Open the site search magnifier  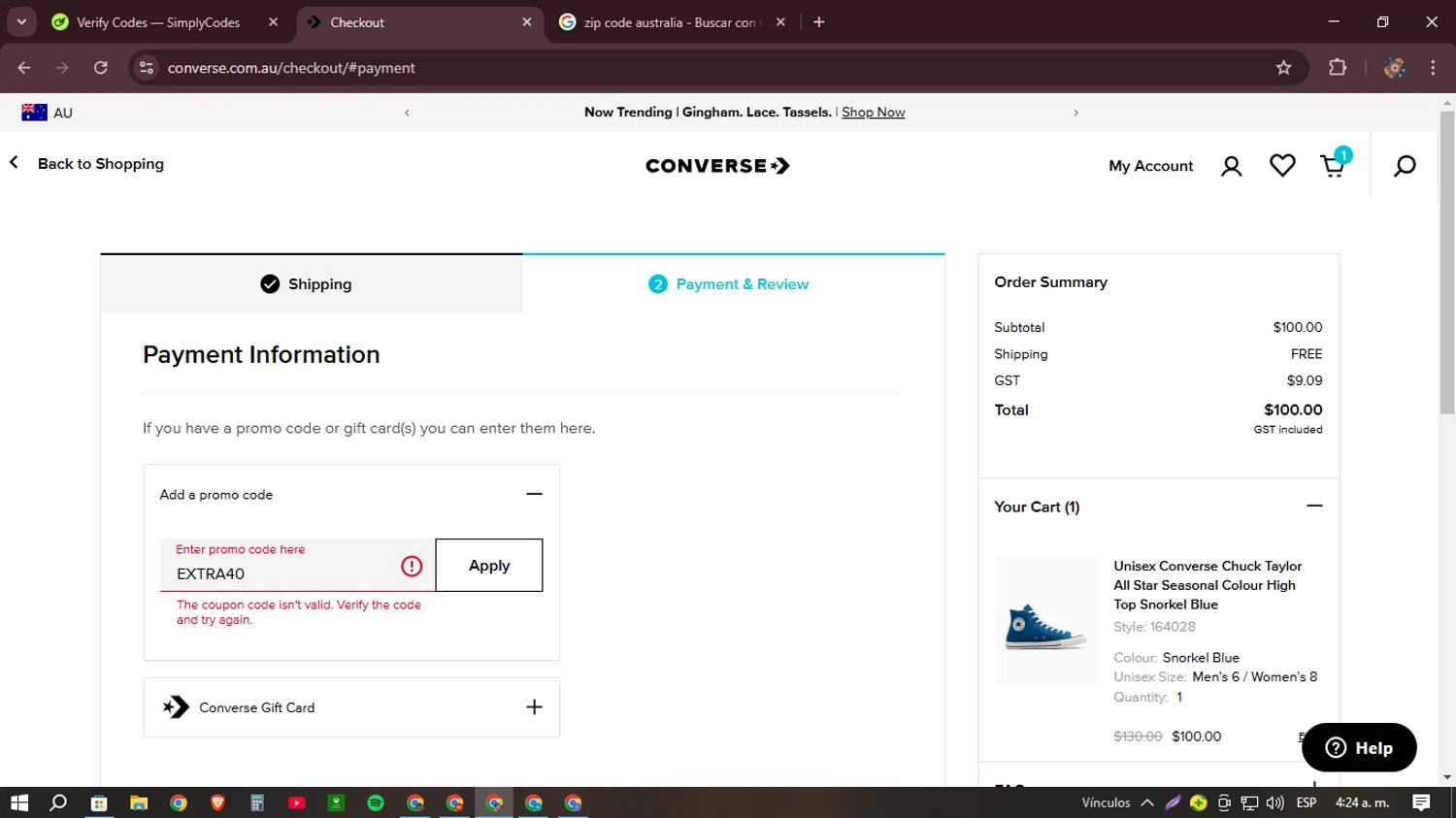point(1405,166)
